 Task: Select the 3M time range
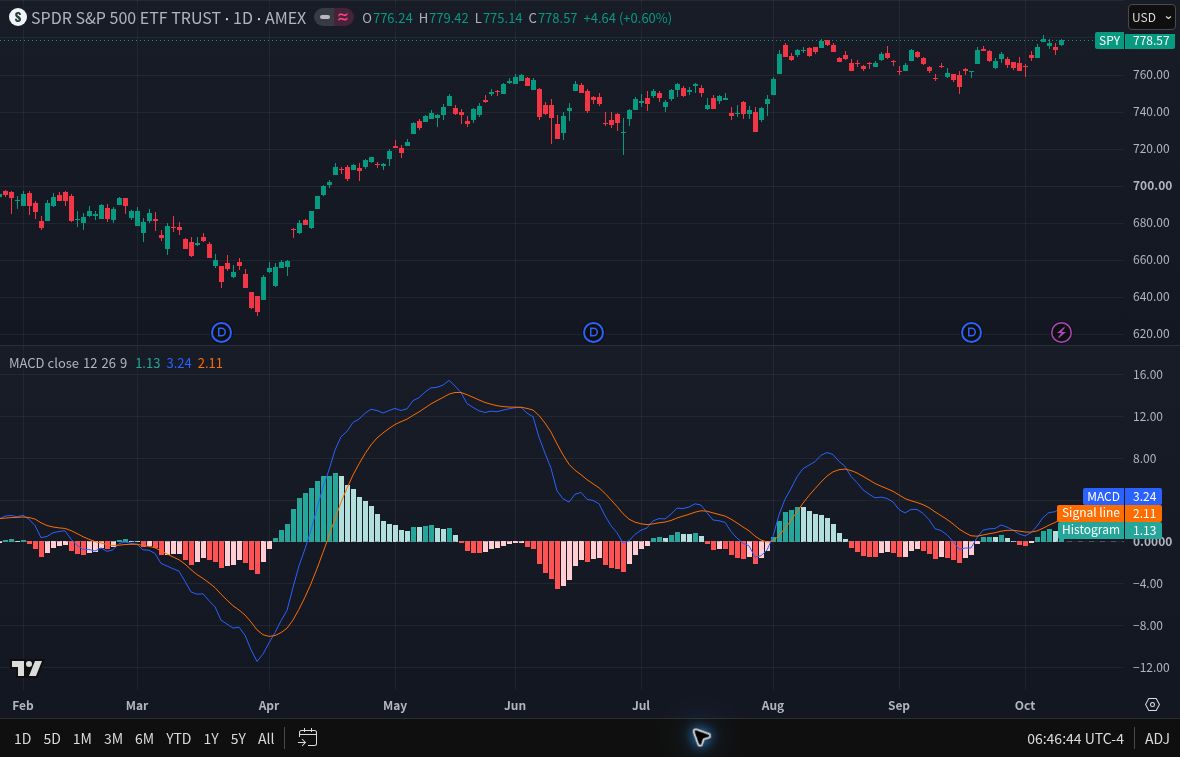pos(113,738)
